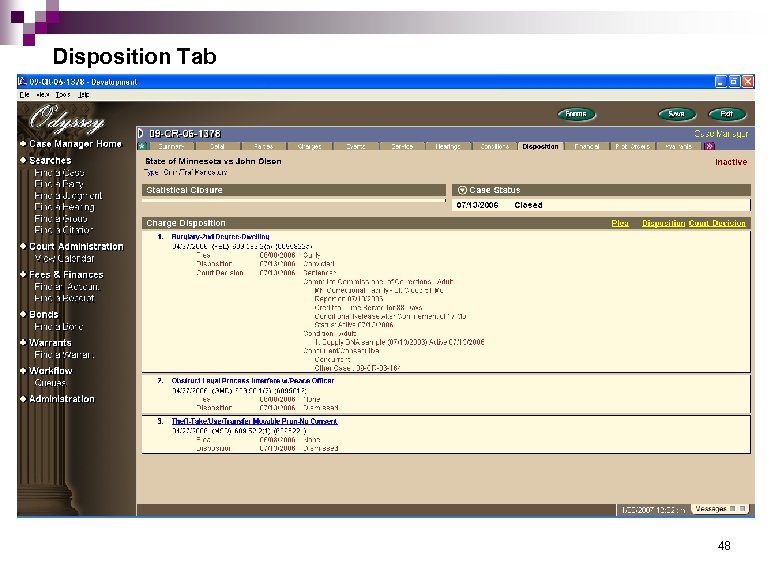Click the Inactive status text
This screenshot has height=569, width=778.
pos(731,162)
